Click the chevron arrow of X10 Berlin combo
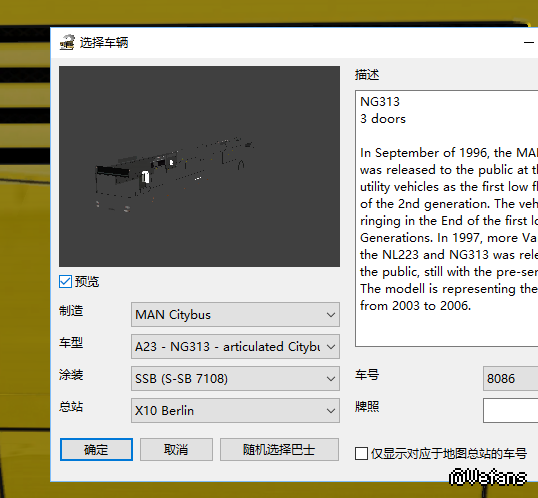 tap(331, 410)
